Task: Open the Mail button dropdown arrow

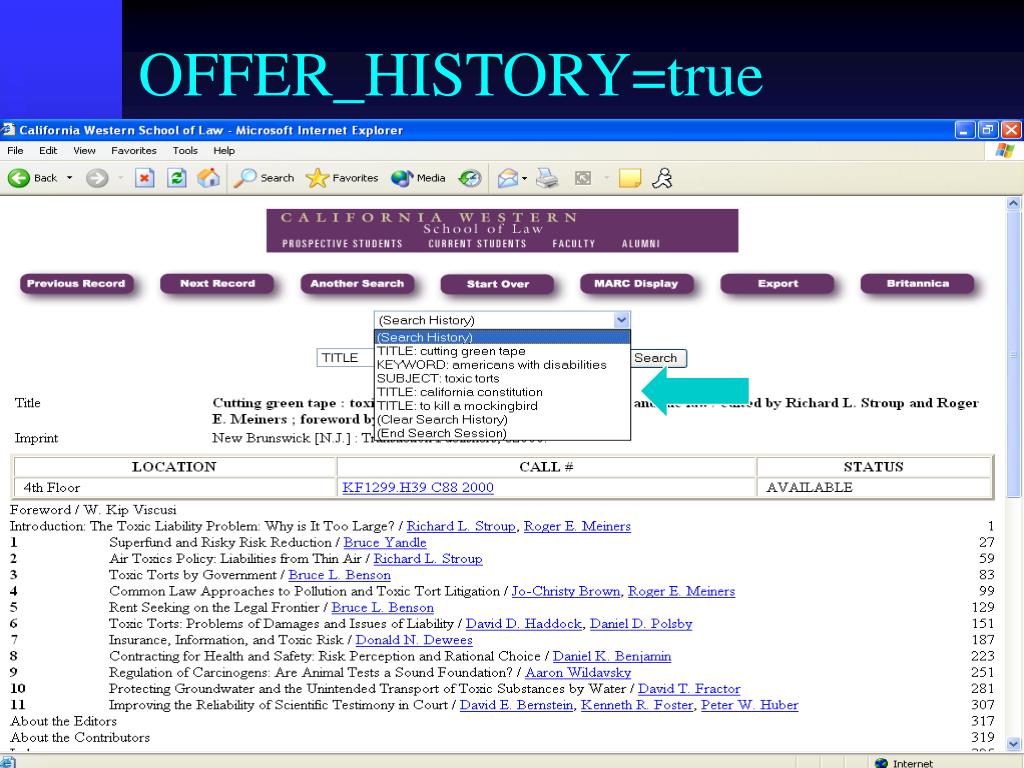Action: pos(524,178)
